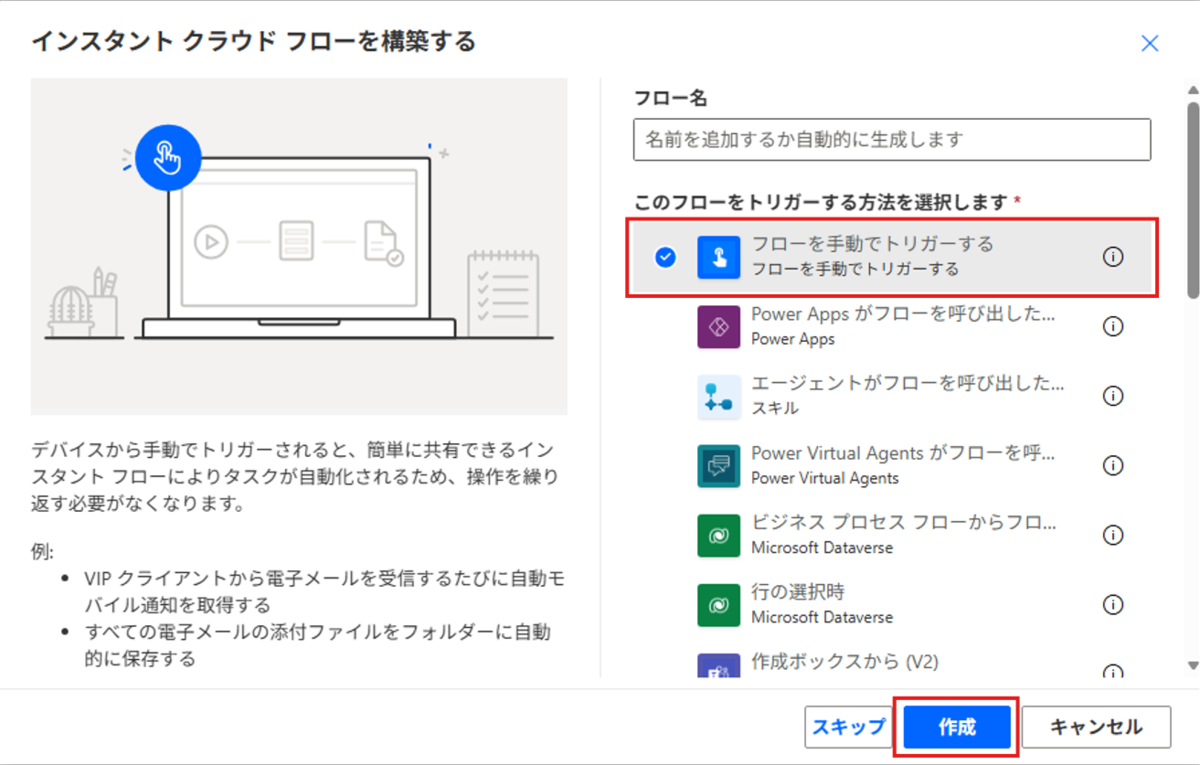This screenshot has height=765, width=1200.
Task: Click the Dataverse icon for ビジネス プロセス フロー
Action: pos(718,535)
